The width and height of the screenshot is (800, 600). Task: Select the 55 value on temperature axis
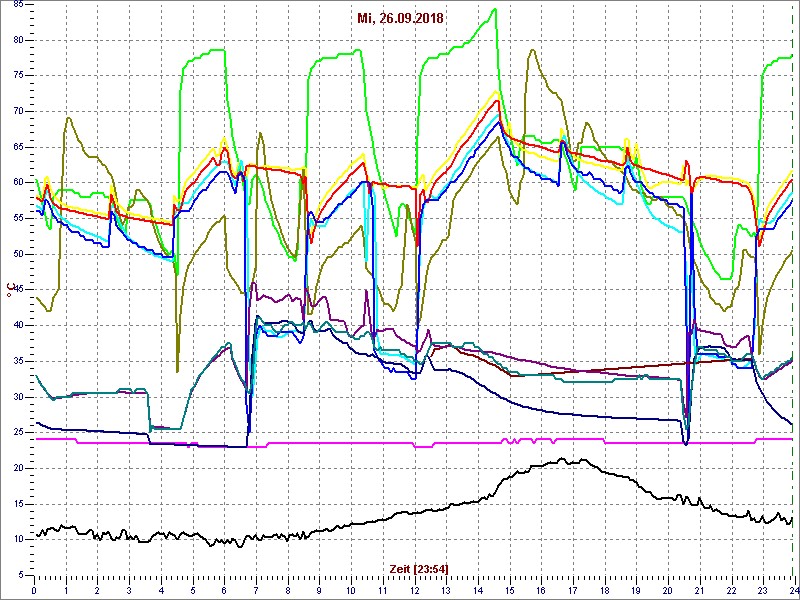[18, 218]
